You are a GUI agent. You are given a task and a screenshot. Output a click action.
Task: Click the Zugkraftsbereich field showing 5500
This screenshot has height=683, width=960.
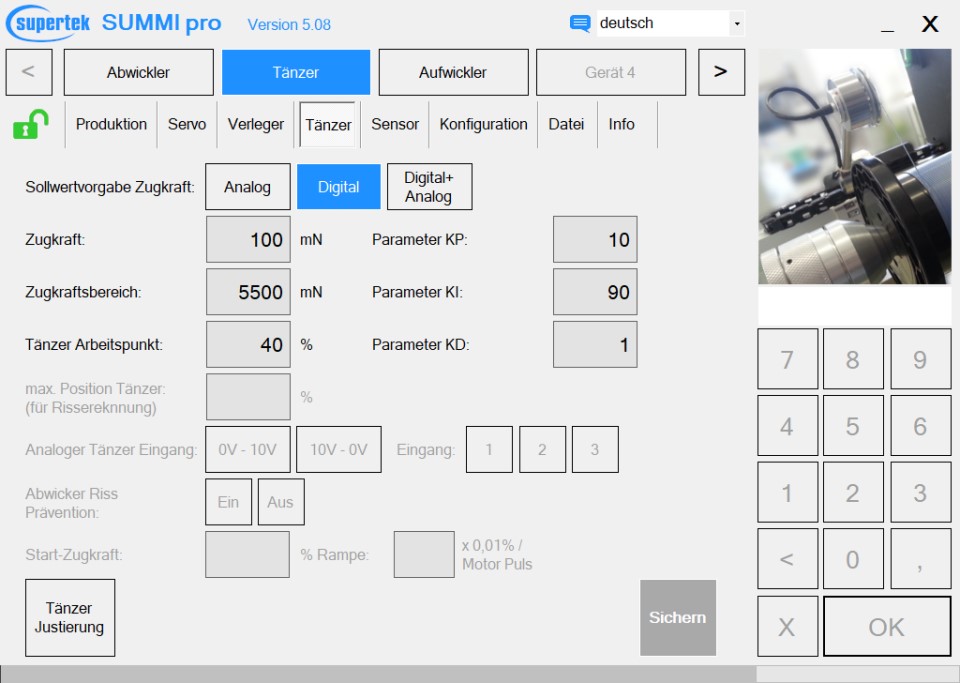pyautogui.click(x=248, y=292)
